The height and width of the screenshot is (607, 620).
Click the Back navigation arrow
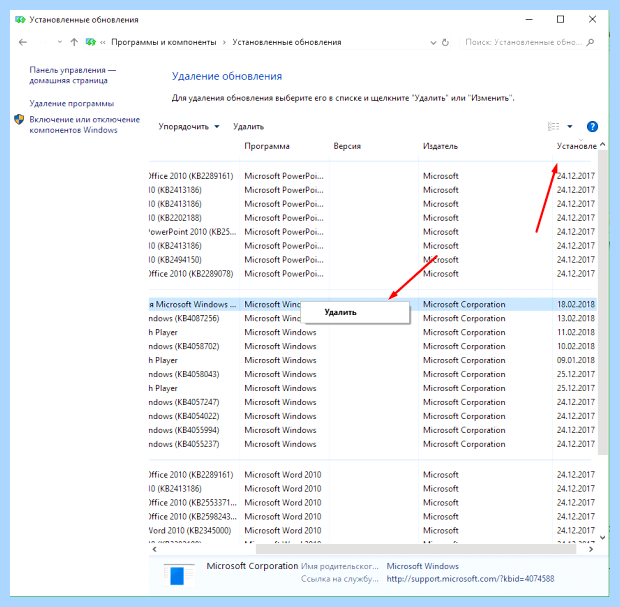[x=23, y=42]
